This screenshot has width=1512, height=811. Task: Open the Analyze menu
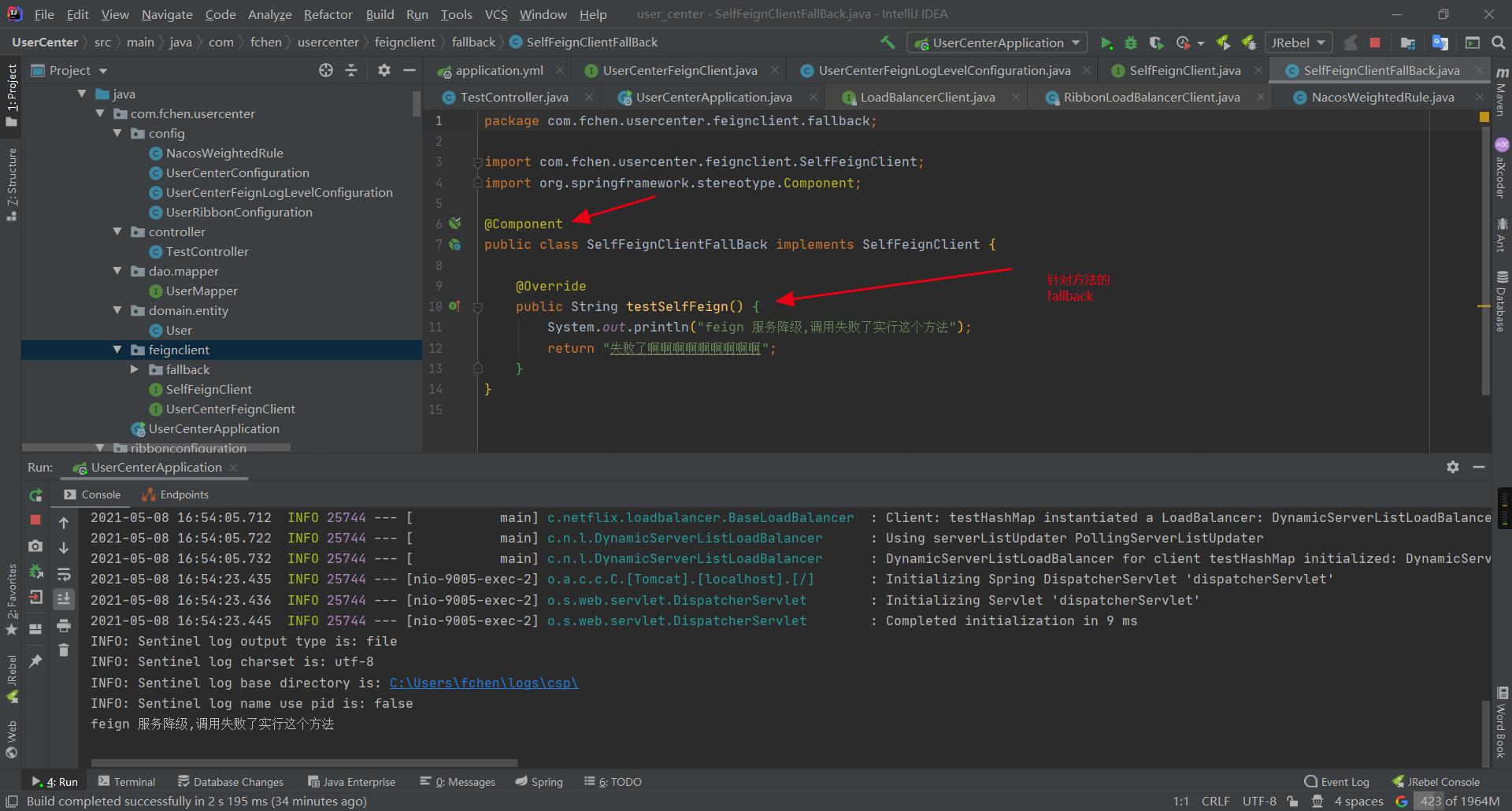269,14
